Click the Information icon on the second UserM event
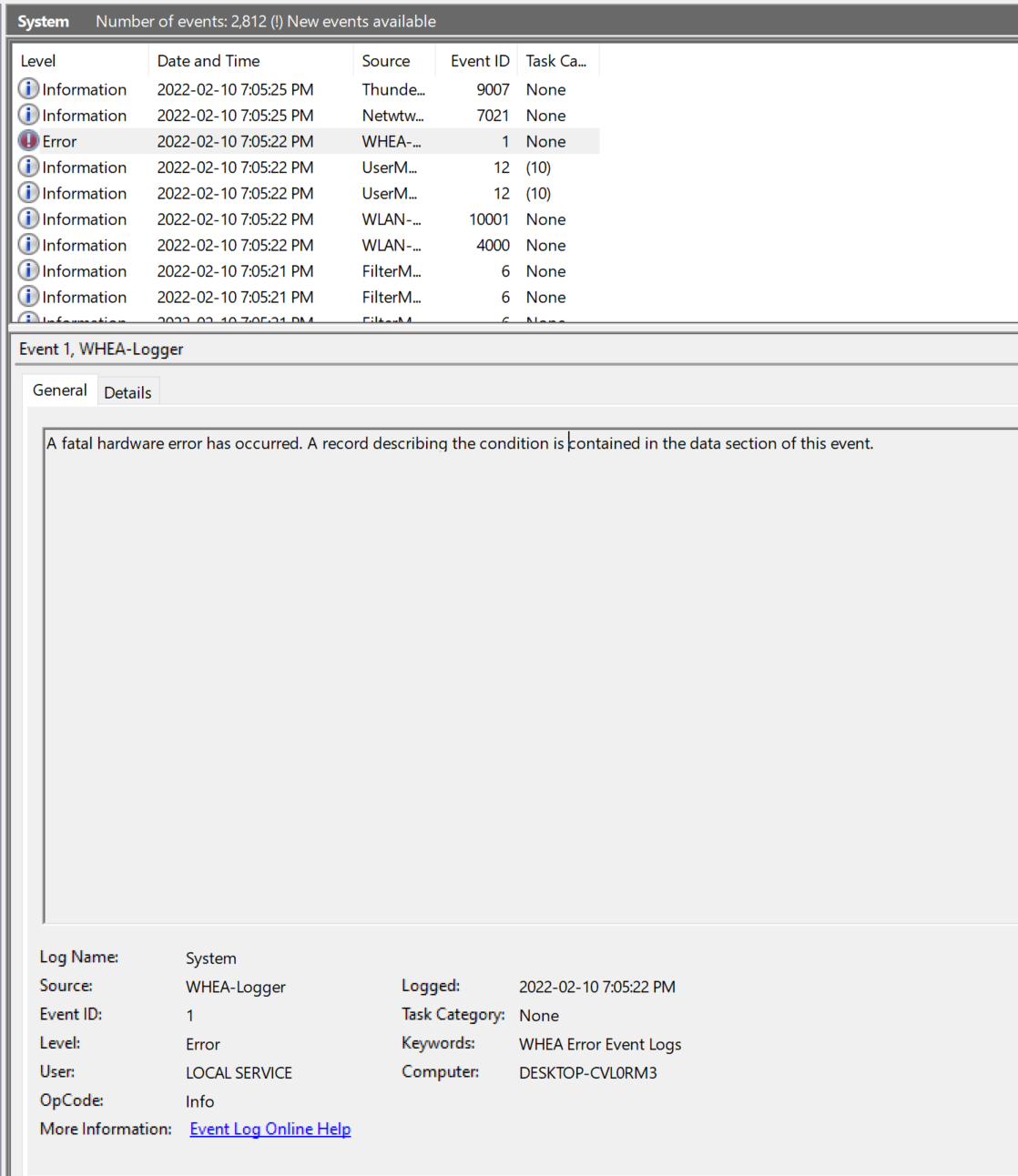 click(28, 193)
